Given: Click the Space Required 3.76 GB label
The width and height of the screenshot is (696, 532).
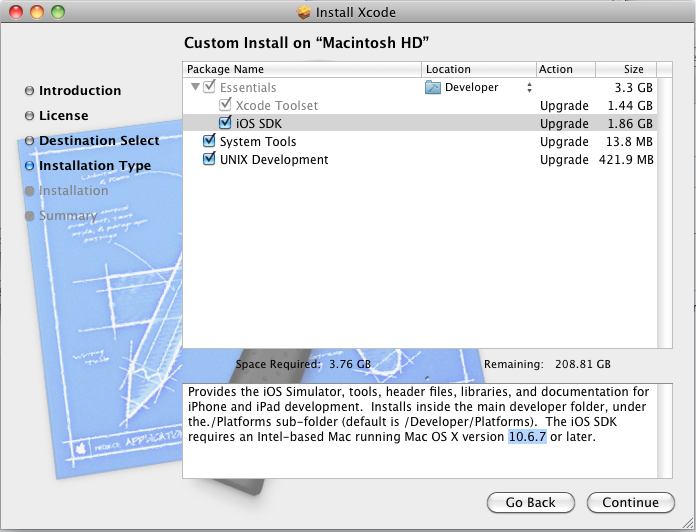Looking at the screenshot, I should coord(303,364).
